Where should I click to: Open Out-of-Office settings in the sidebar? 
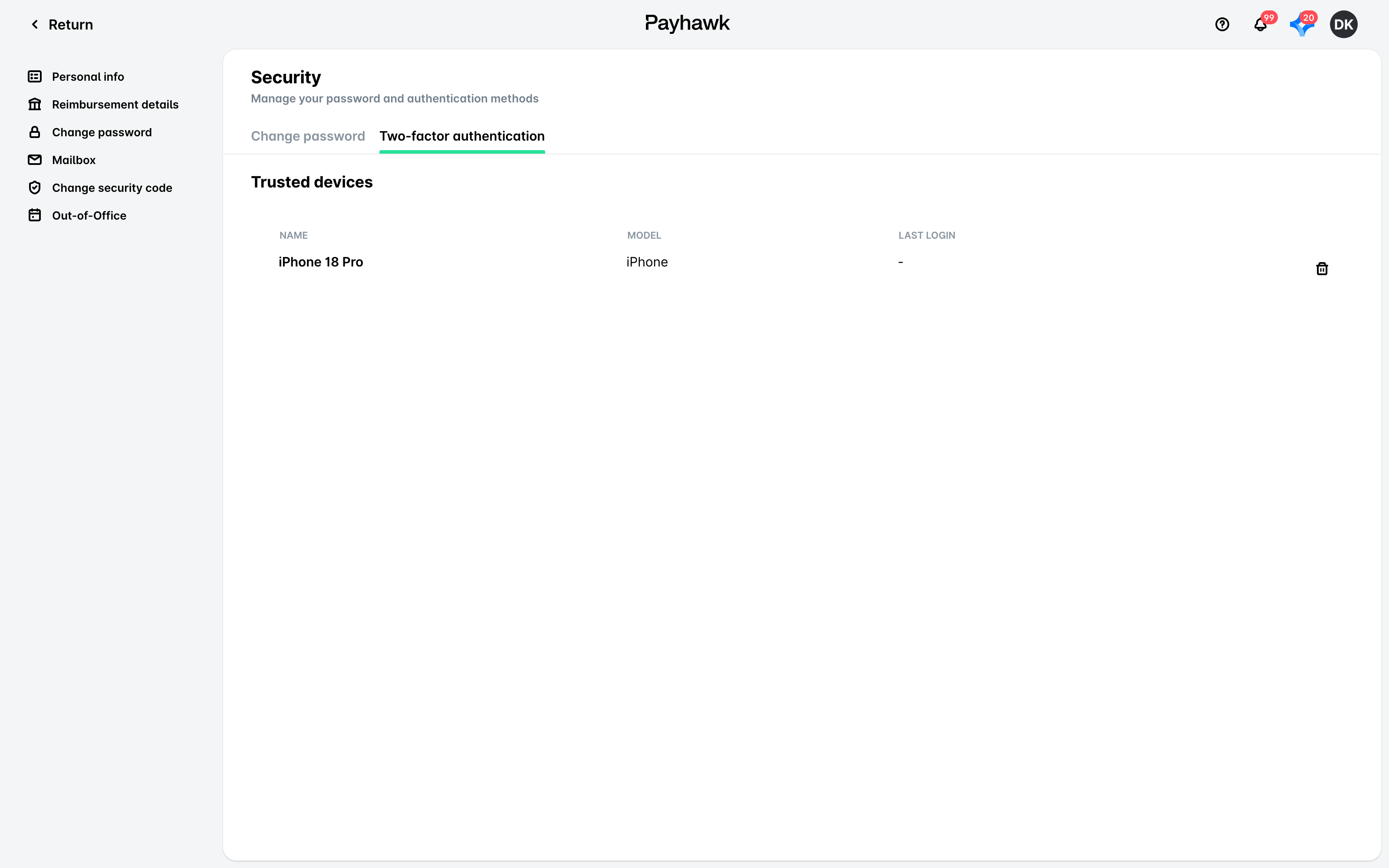pyautogui.click(x=89, y=215)
